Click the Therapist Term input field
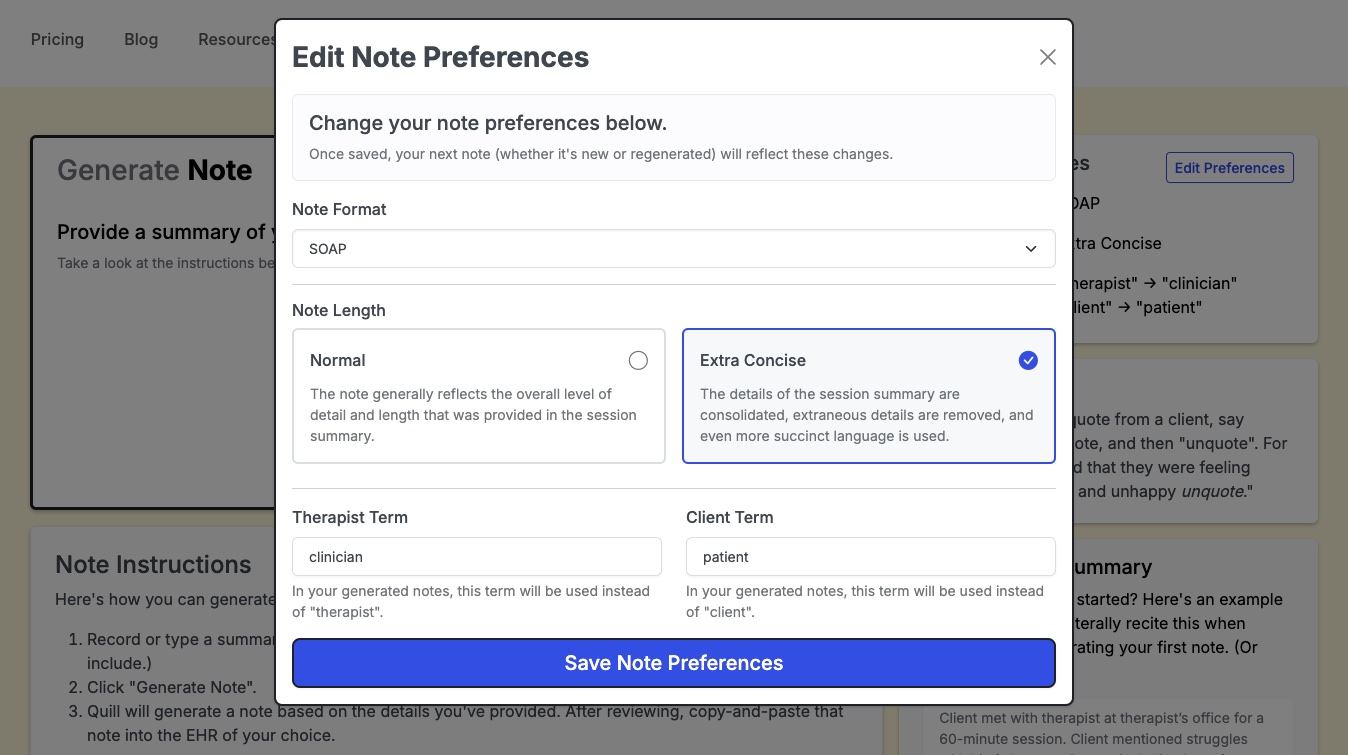This screenshot has height=755, width=1348. point(477,557)
